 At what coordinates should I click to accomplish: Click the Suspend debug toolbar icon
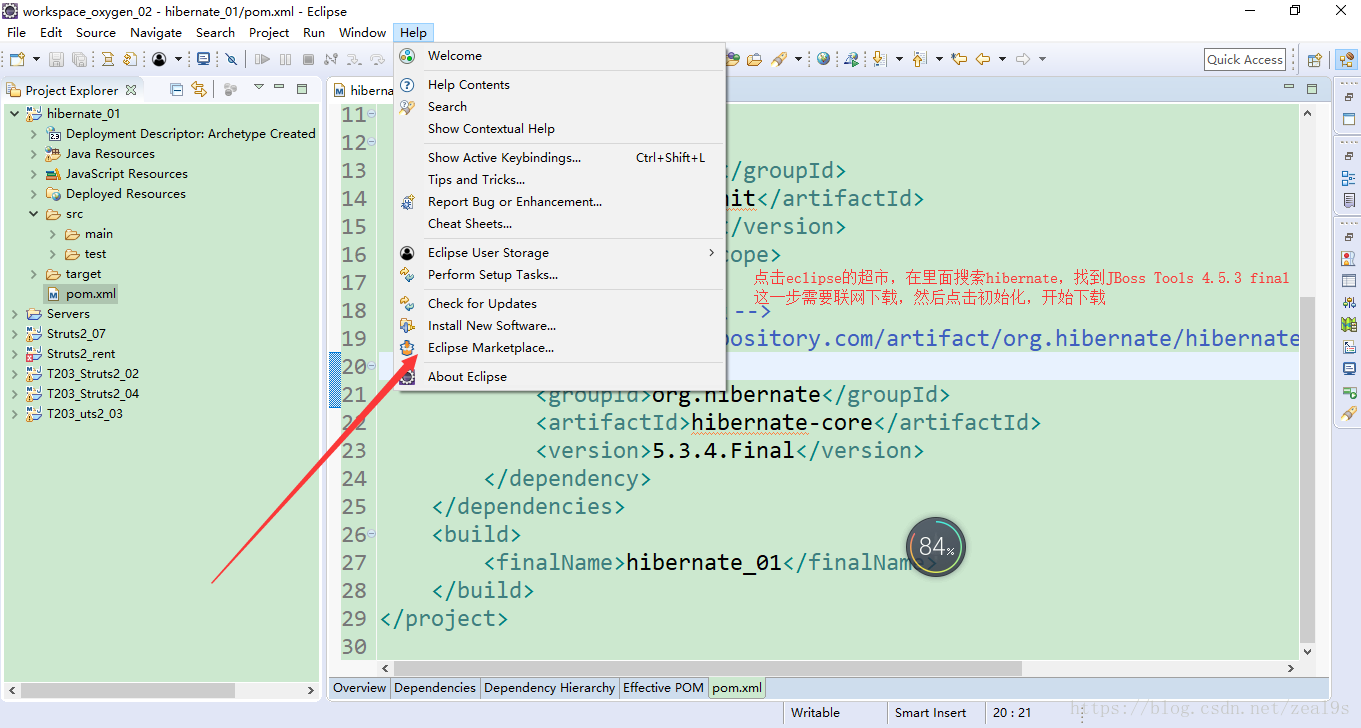[286, 60]
